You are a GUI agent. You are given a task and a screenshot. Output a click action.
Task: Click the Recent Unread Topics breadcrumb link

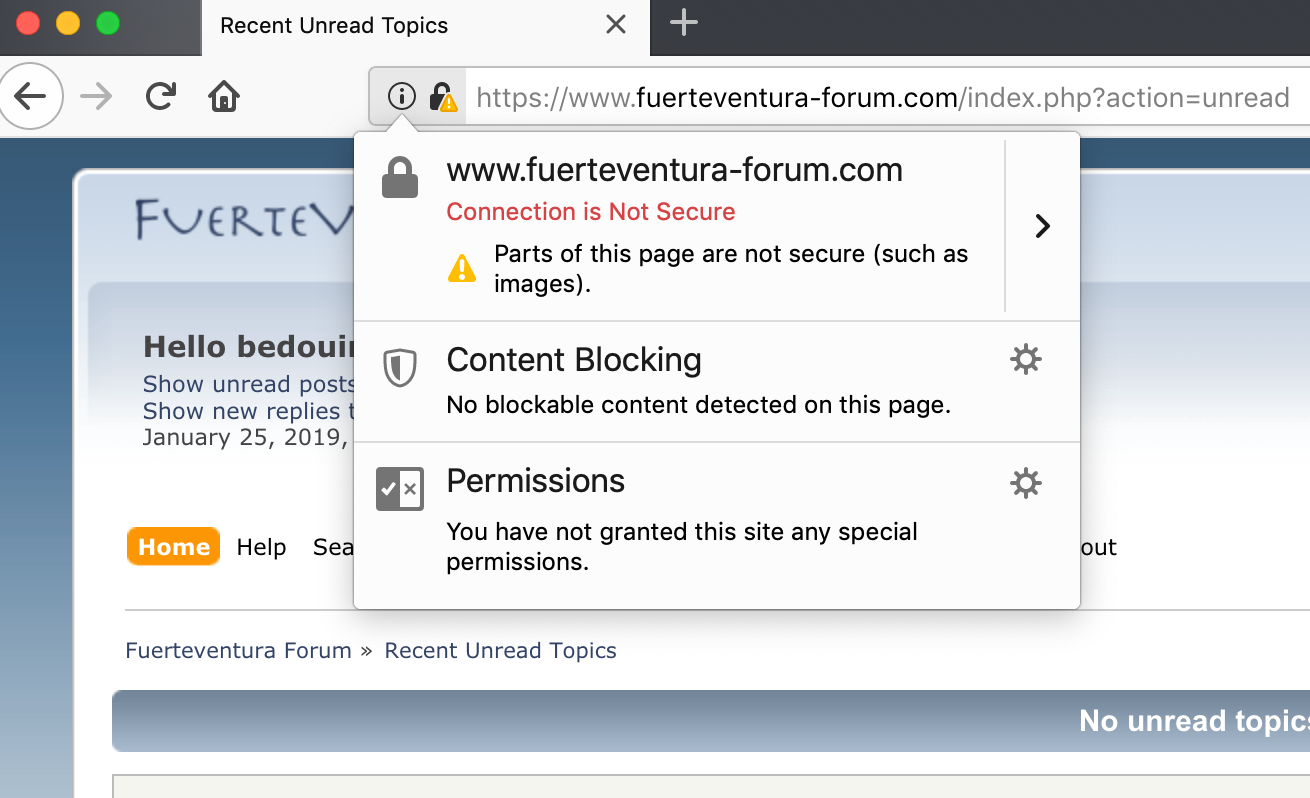(x=500, y=651)
